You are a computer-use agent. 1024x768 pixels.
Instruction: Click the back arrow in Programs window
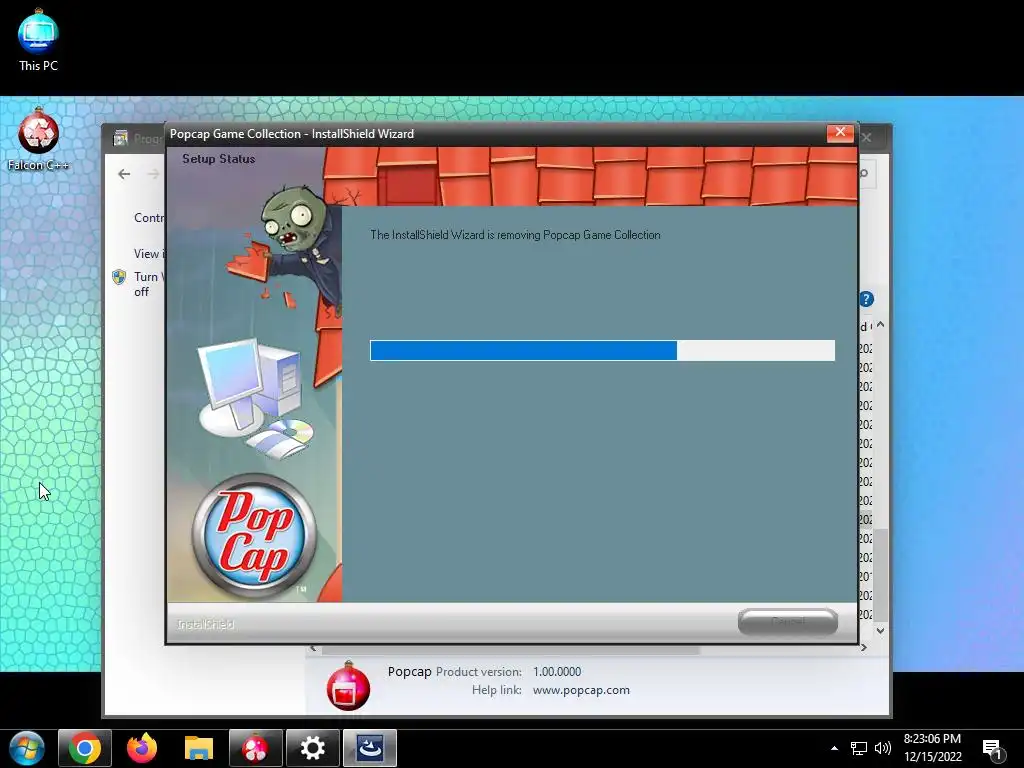124,174
